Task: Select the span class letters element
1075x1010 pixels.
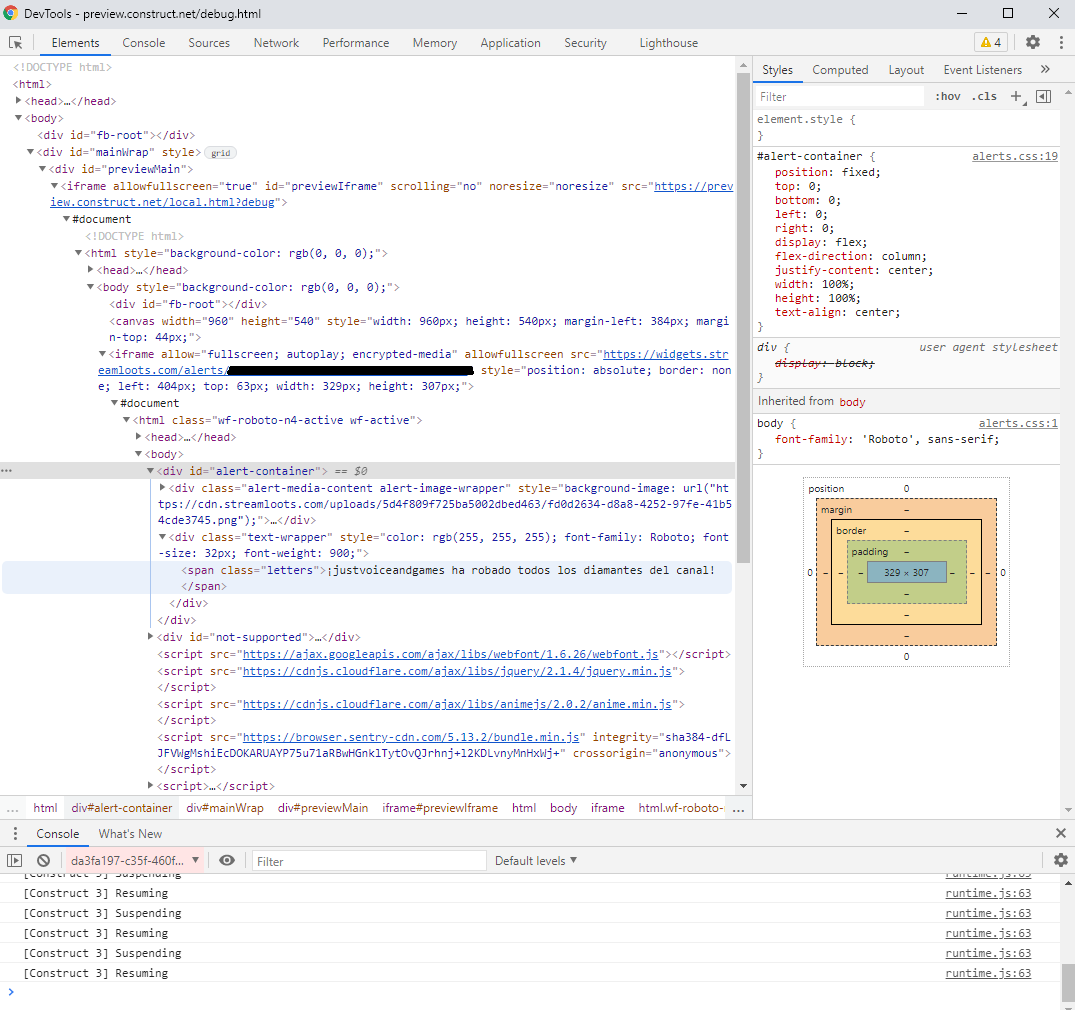Action: tap(367, 578)
